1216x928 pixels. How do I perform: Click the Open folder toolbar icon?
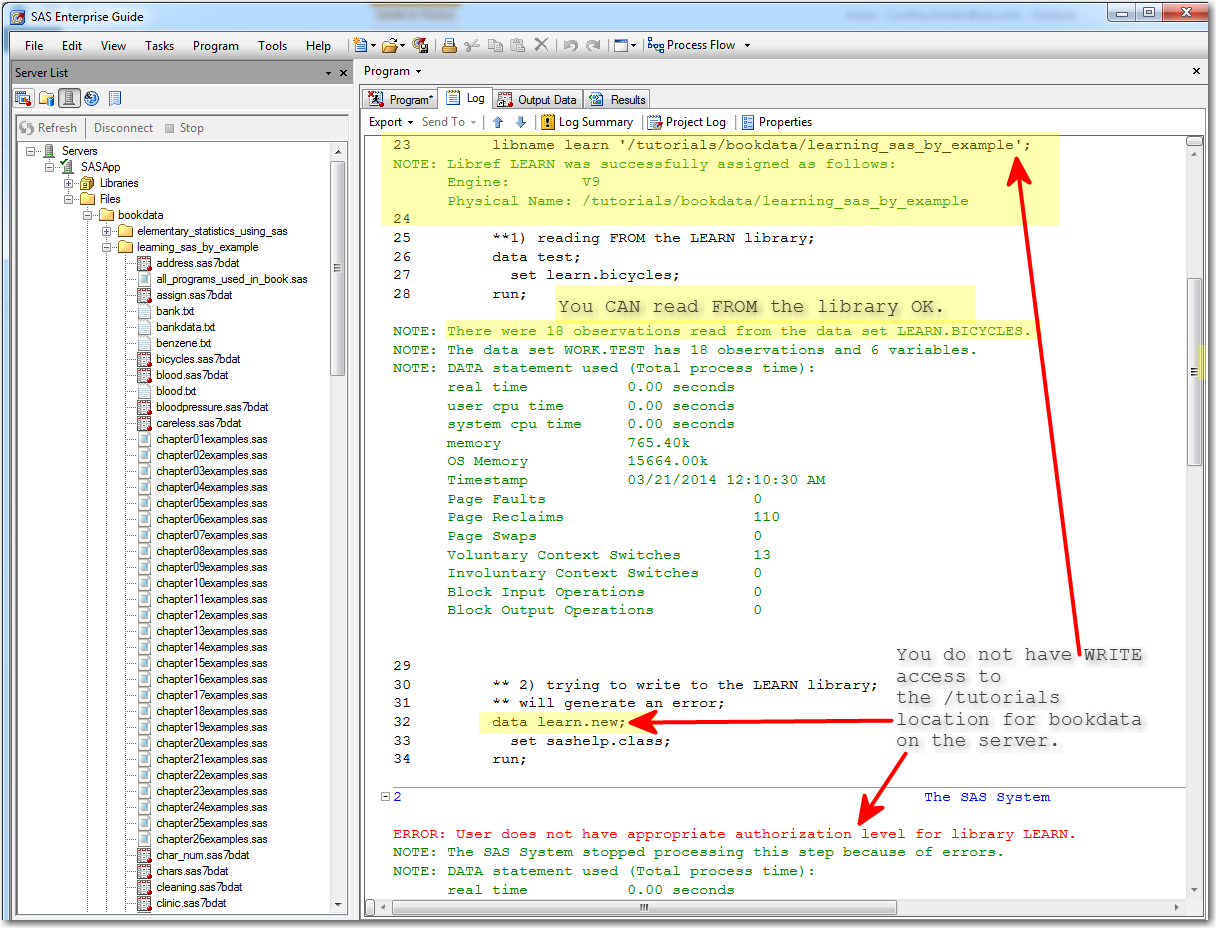click(389, 45)
